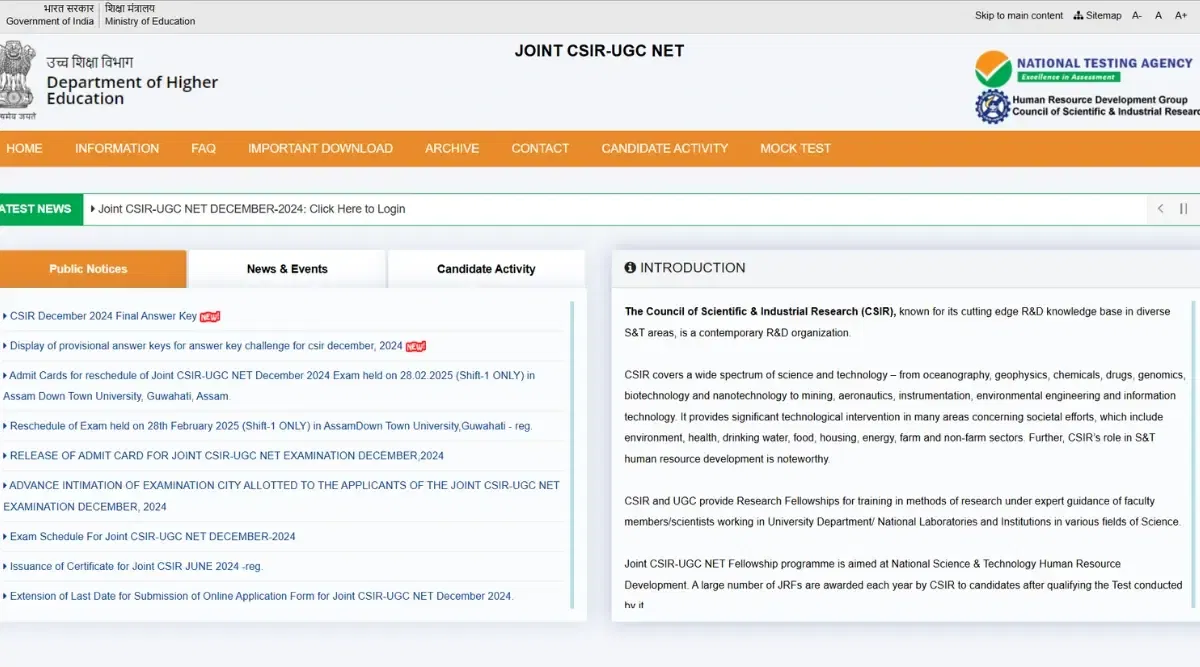Image resolution: width=1200 pixels, height=667 pixels.
Task: Open CSIR December 2024 Final Answer Key
Action: click(x=103, y=316)
